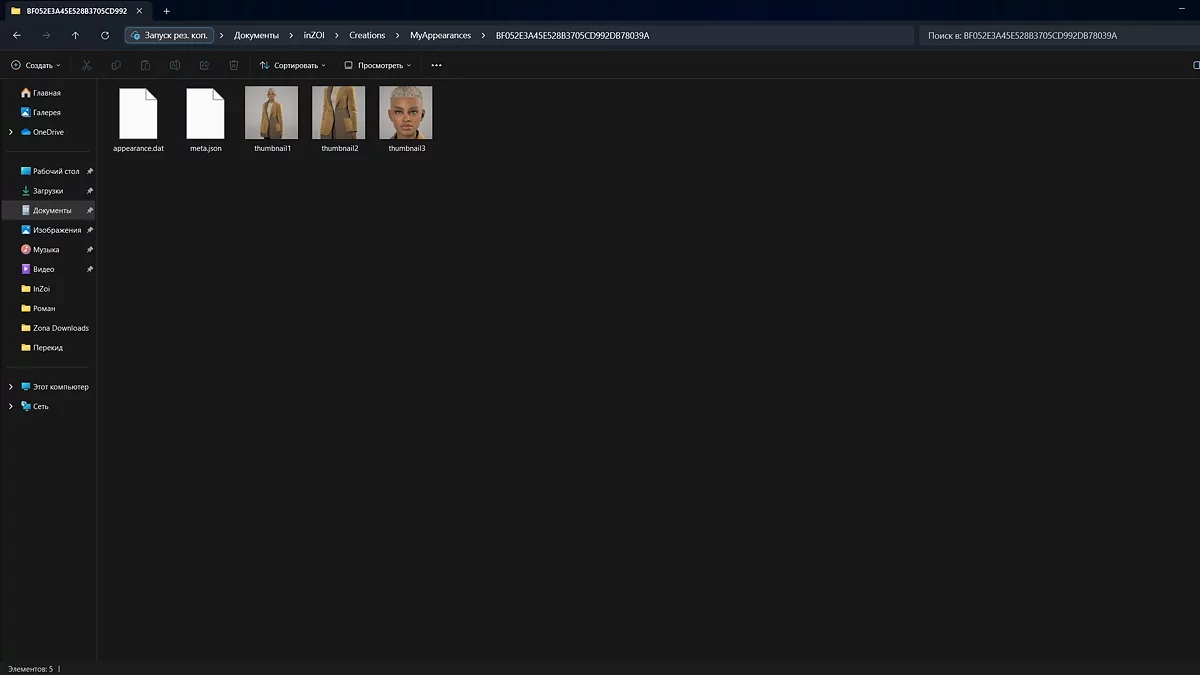The image size is (1200, 675).
Task: Unpin Рабочий стол using its pin icon
Action: coord(90,171)
